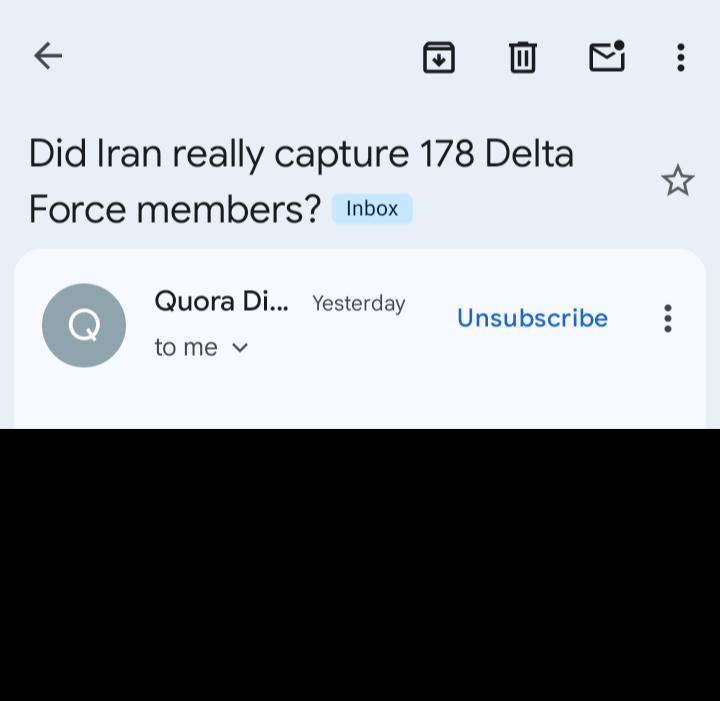720x701 pixels.
Task: Unsubscribe from Quora Digest emails
Action: click(532, 318)
